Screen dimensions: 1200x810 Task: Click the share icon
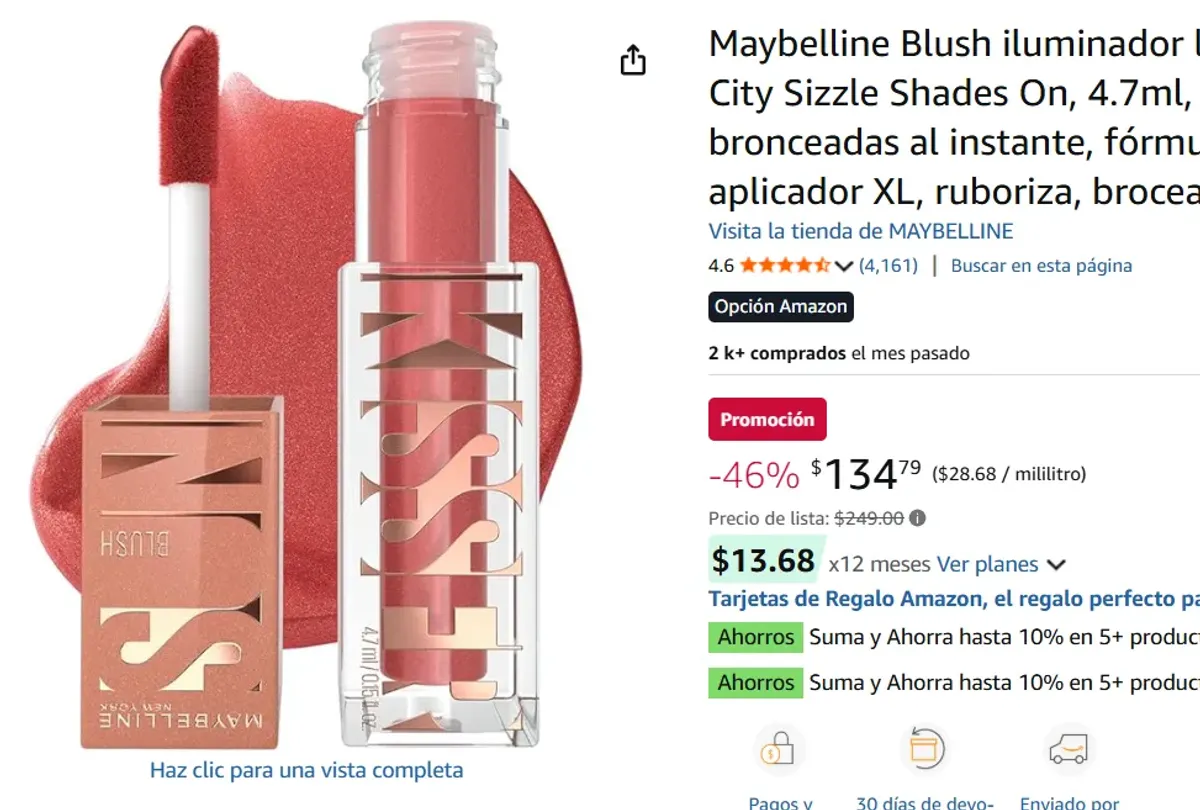click(x=633, y=60)
